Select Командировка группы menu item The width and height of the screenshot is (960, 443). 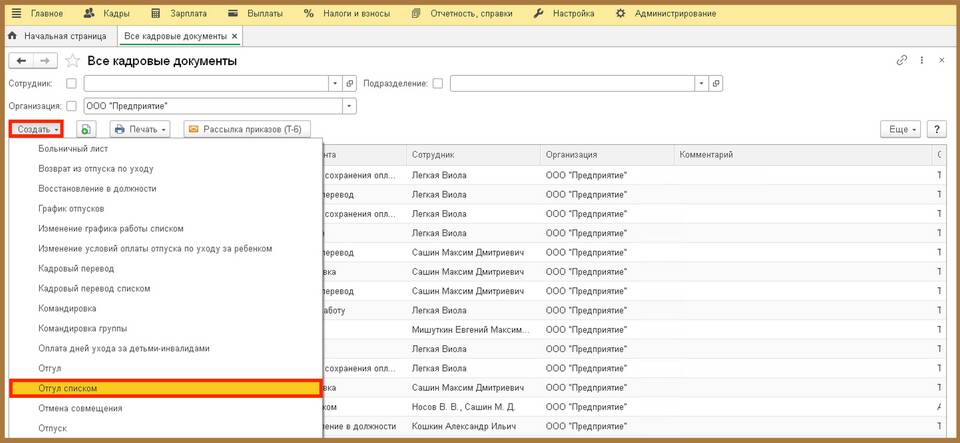pyautogui.click(x=165, y=328)
